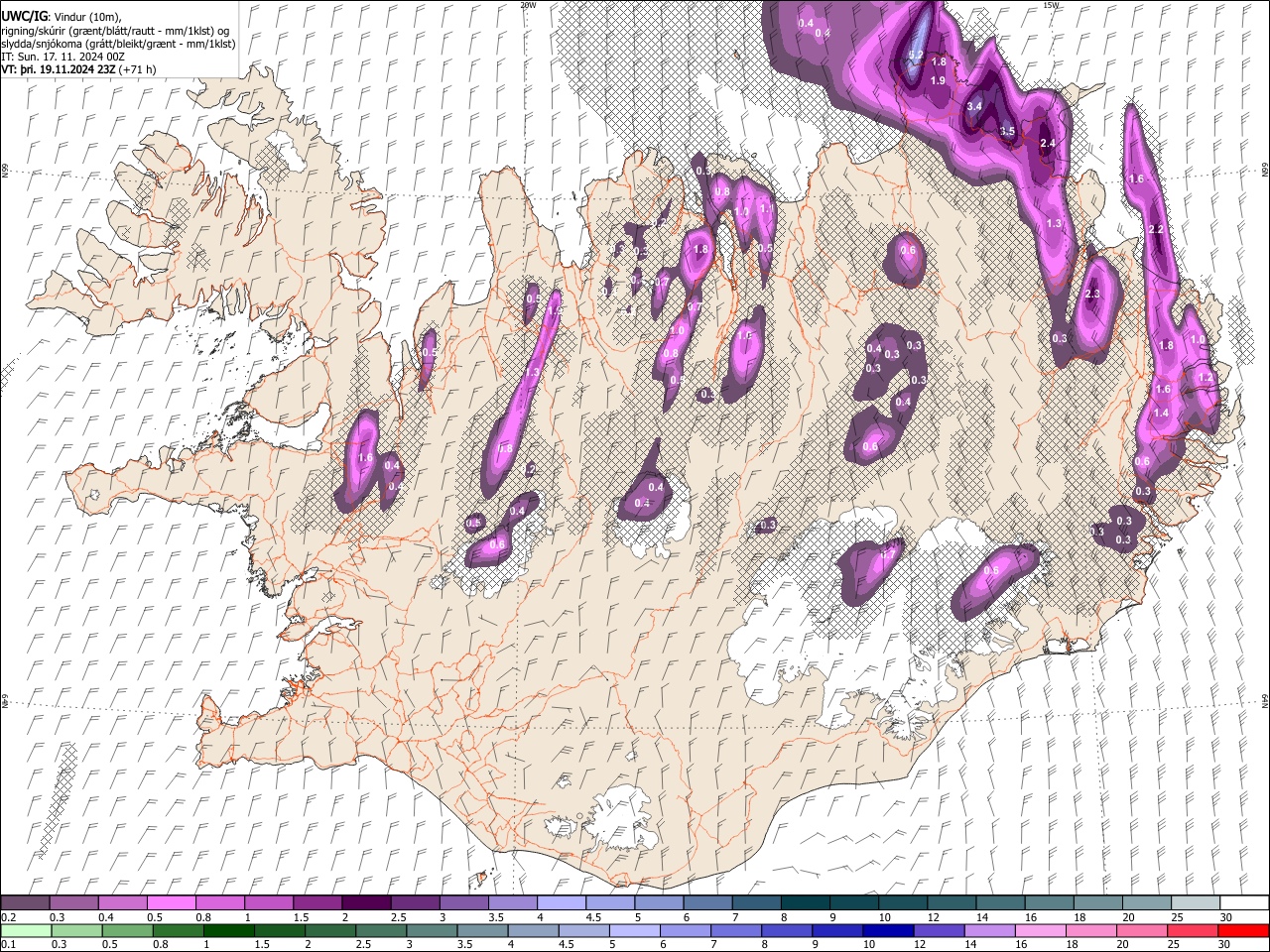Pick upper legend swatch between 4 and 4.5

coord(560,902)
